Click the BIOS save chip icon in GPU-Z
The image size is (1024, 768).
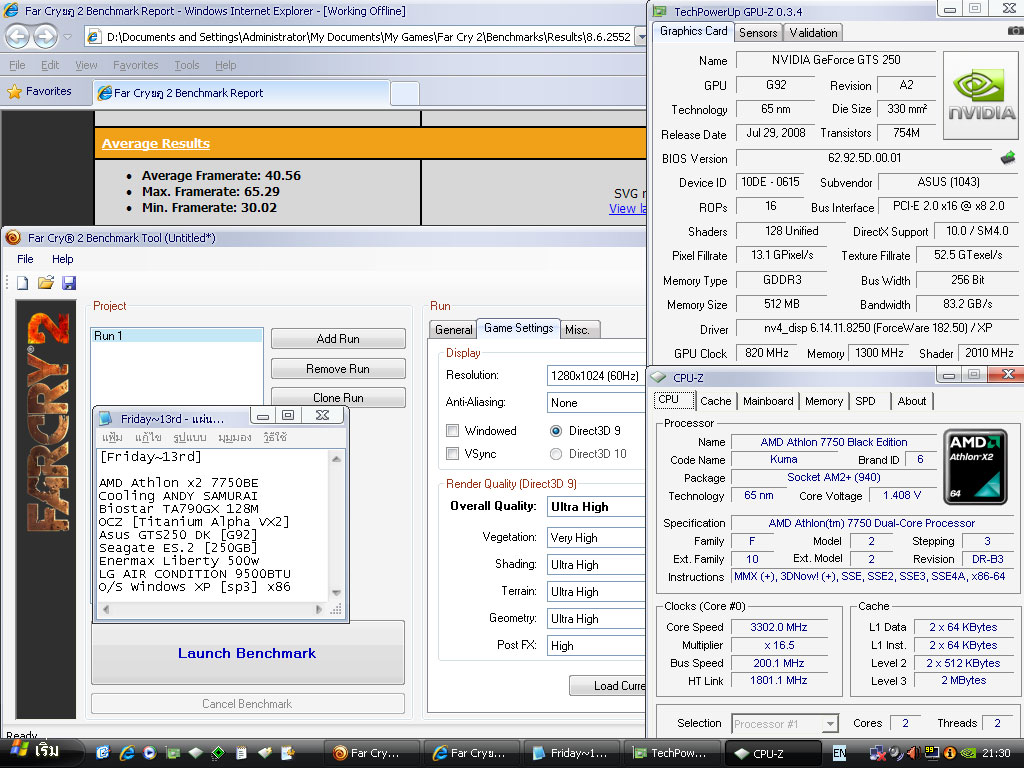click(1008, 157)
